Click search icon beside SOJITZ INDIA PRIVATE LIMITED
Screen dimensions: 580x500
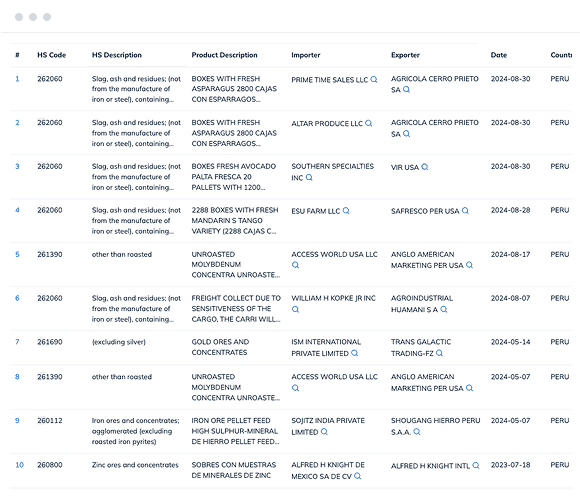[x=324, y=432]
